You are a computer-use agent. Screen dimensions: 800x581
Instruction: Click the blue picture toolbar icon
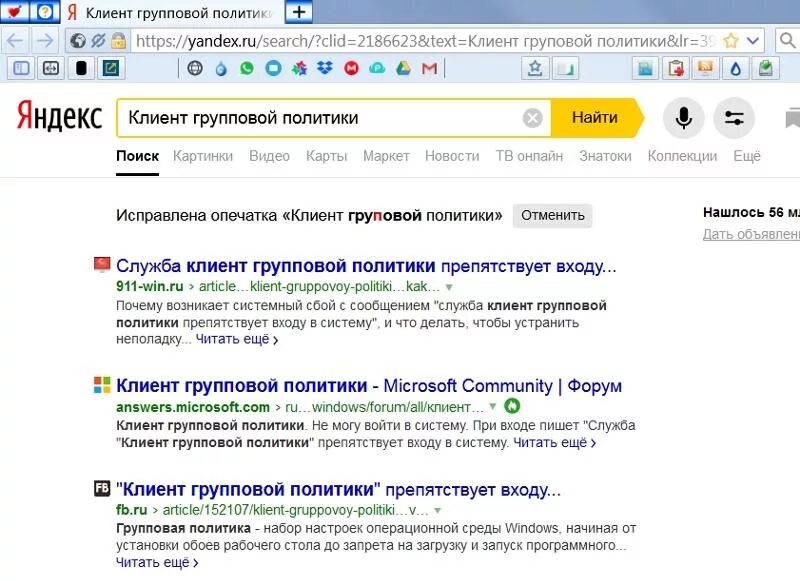645,68
